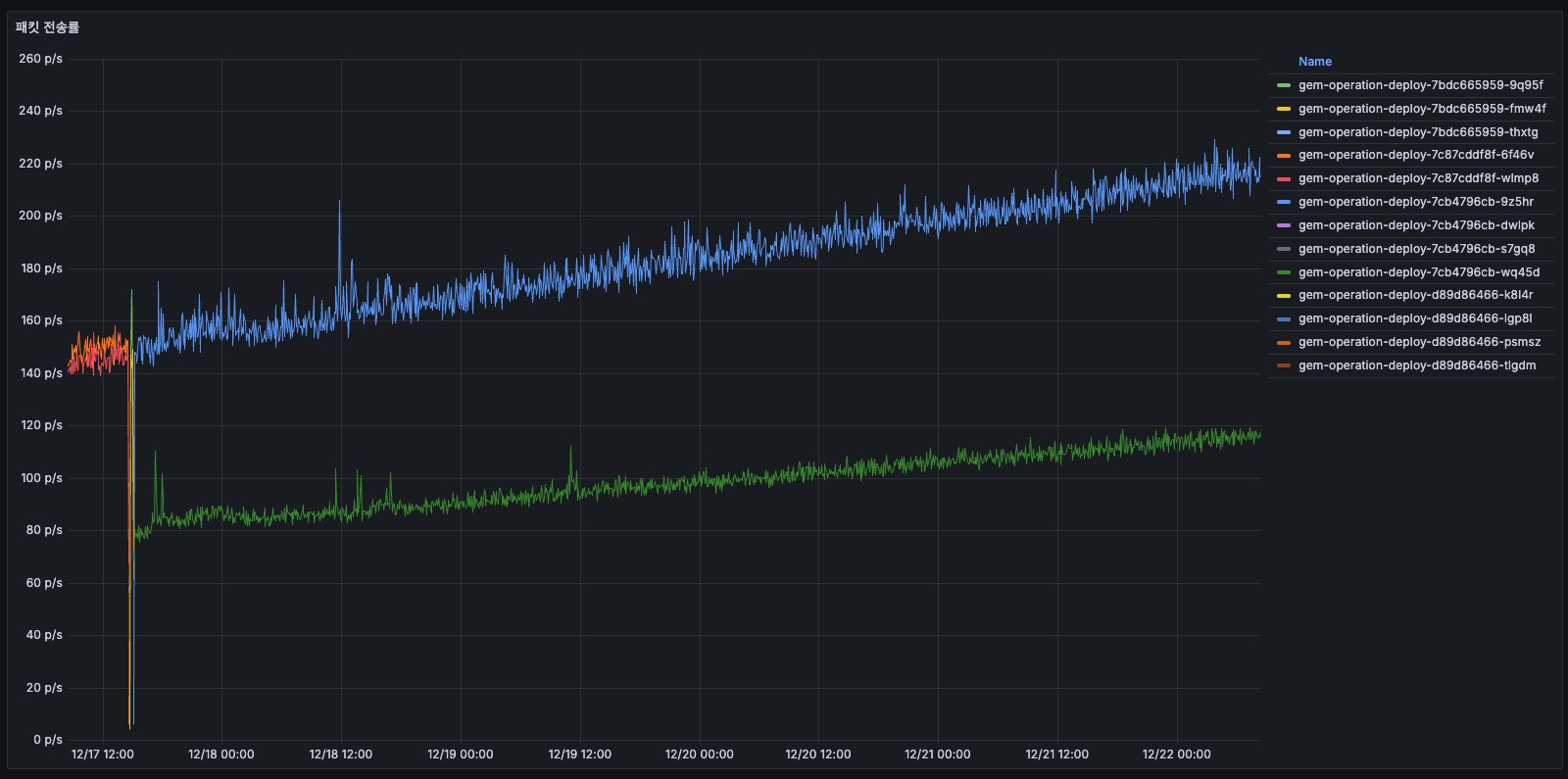Isolate series gem-operation-deploy-7bdc665959-fmw4f legend label
The width and height of the screenshot is (1568, 779).
point(1421,109)
